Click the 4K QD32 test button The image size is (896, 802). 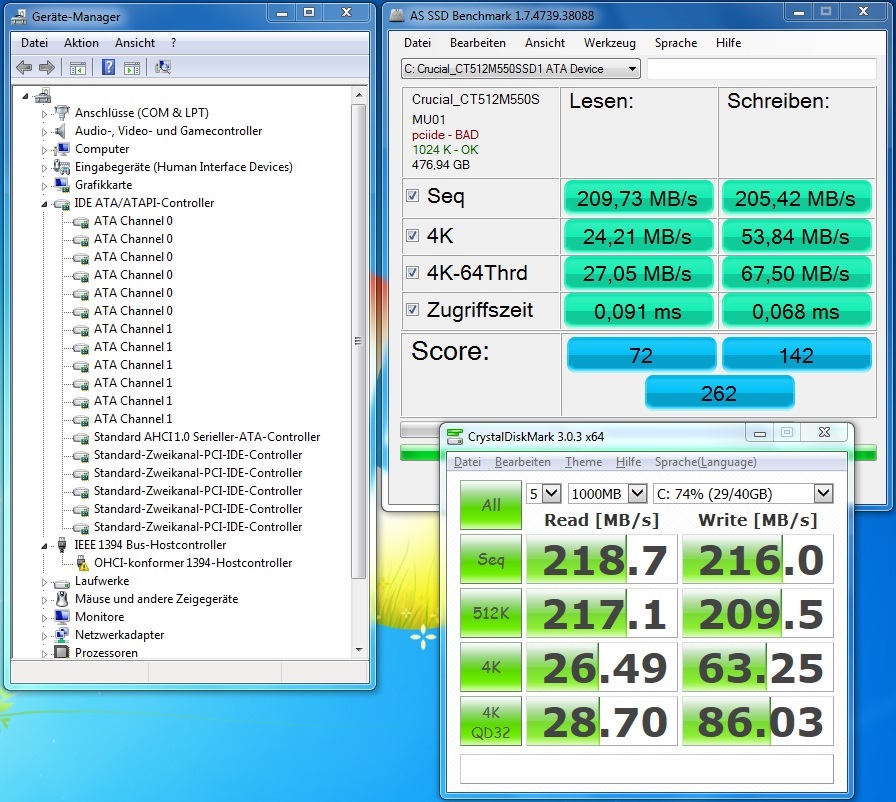(x=491, y=721)
